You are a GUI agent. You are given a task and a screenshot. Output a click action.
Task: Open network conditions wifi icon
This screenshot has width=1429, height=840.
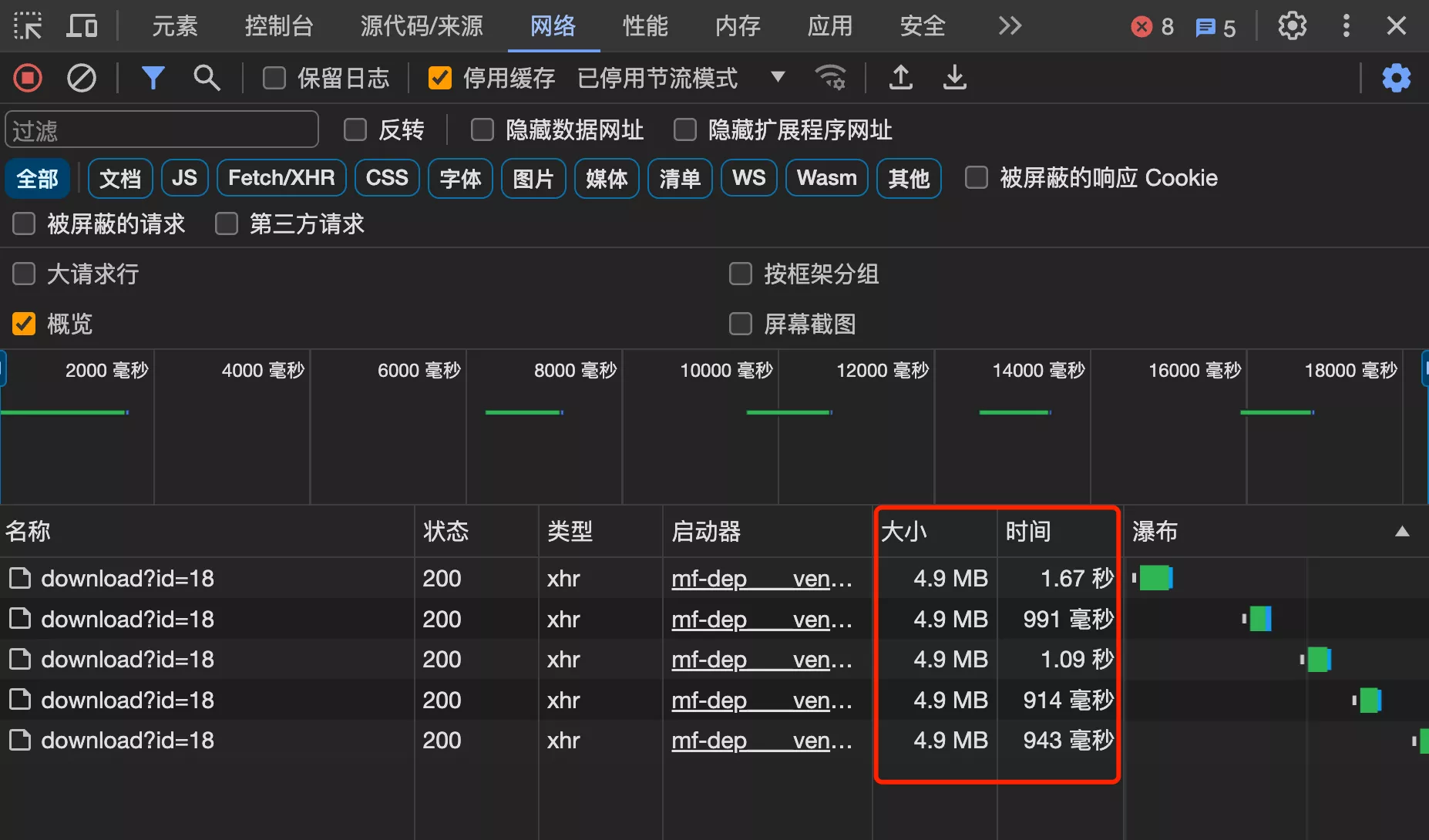point(830,78)
